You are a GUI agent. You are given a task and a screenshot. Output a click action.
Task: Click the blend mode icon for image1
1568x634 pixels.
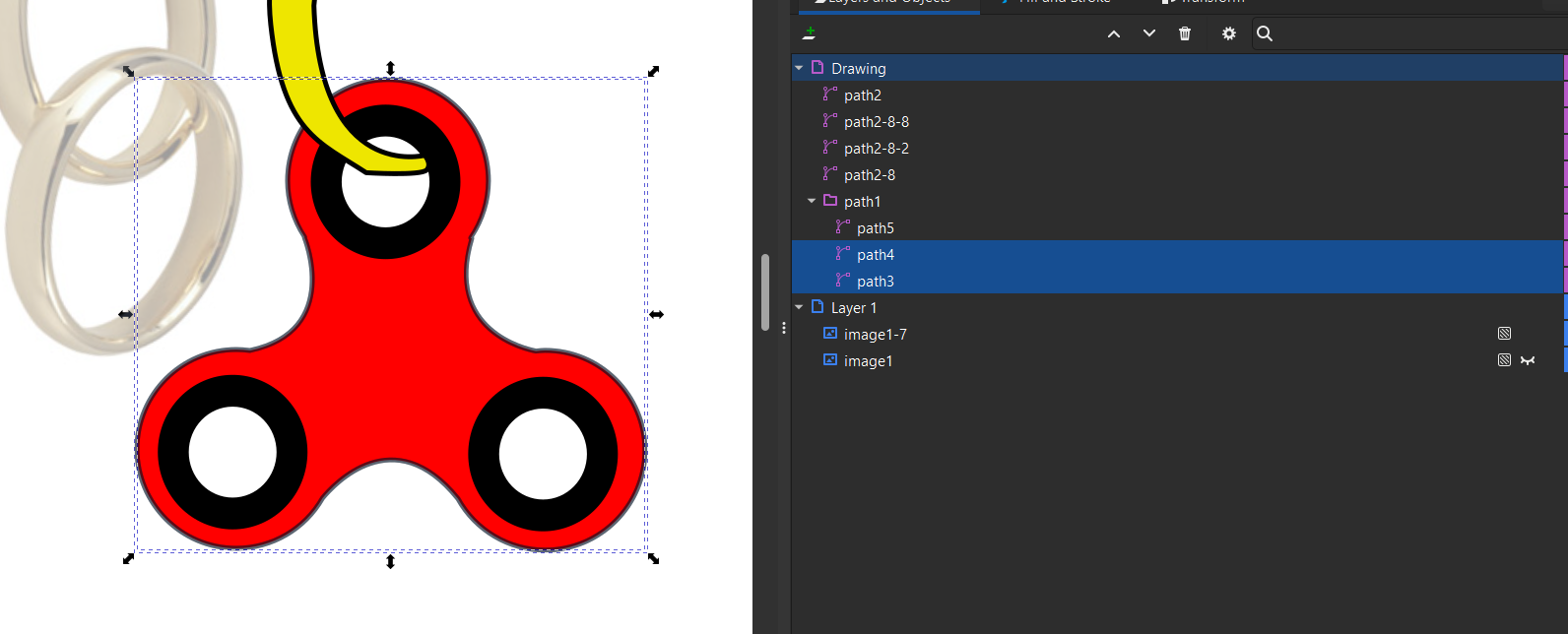pyautogui.click(x=1504, y=360)
